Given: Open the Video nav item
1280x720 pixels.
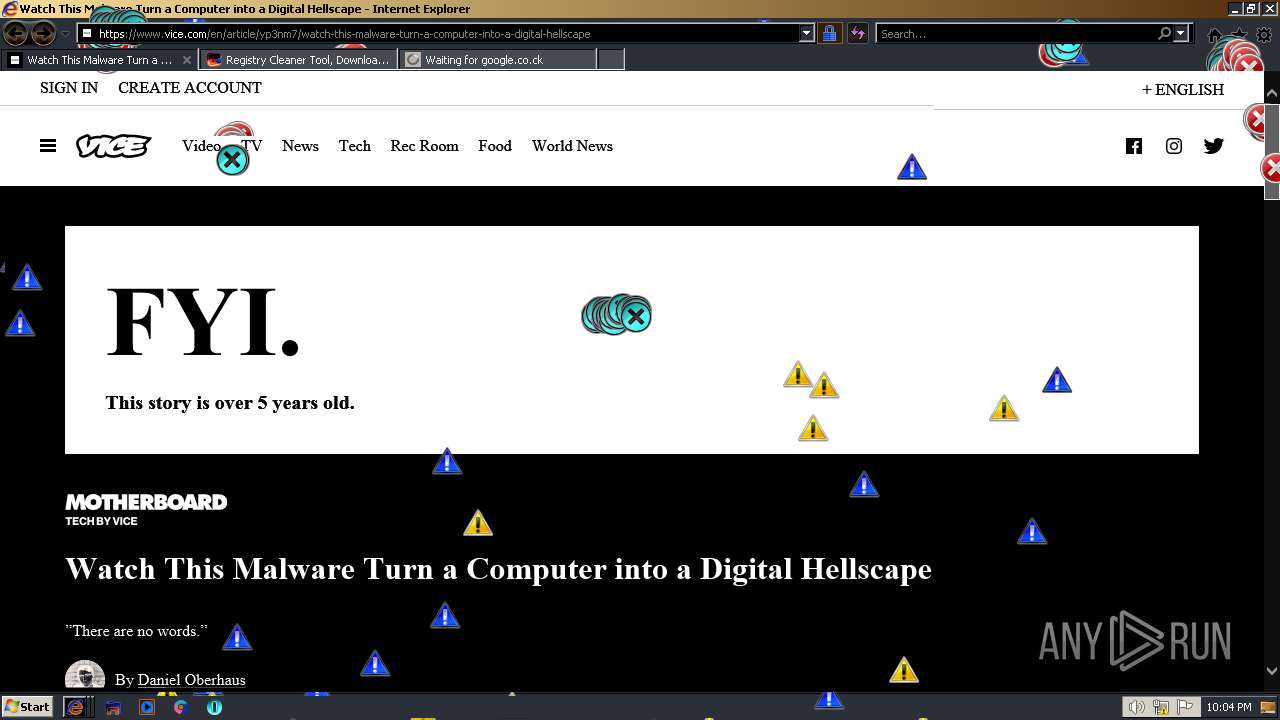Looking at the screenshot, I should click(201, 146).
